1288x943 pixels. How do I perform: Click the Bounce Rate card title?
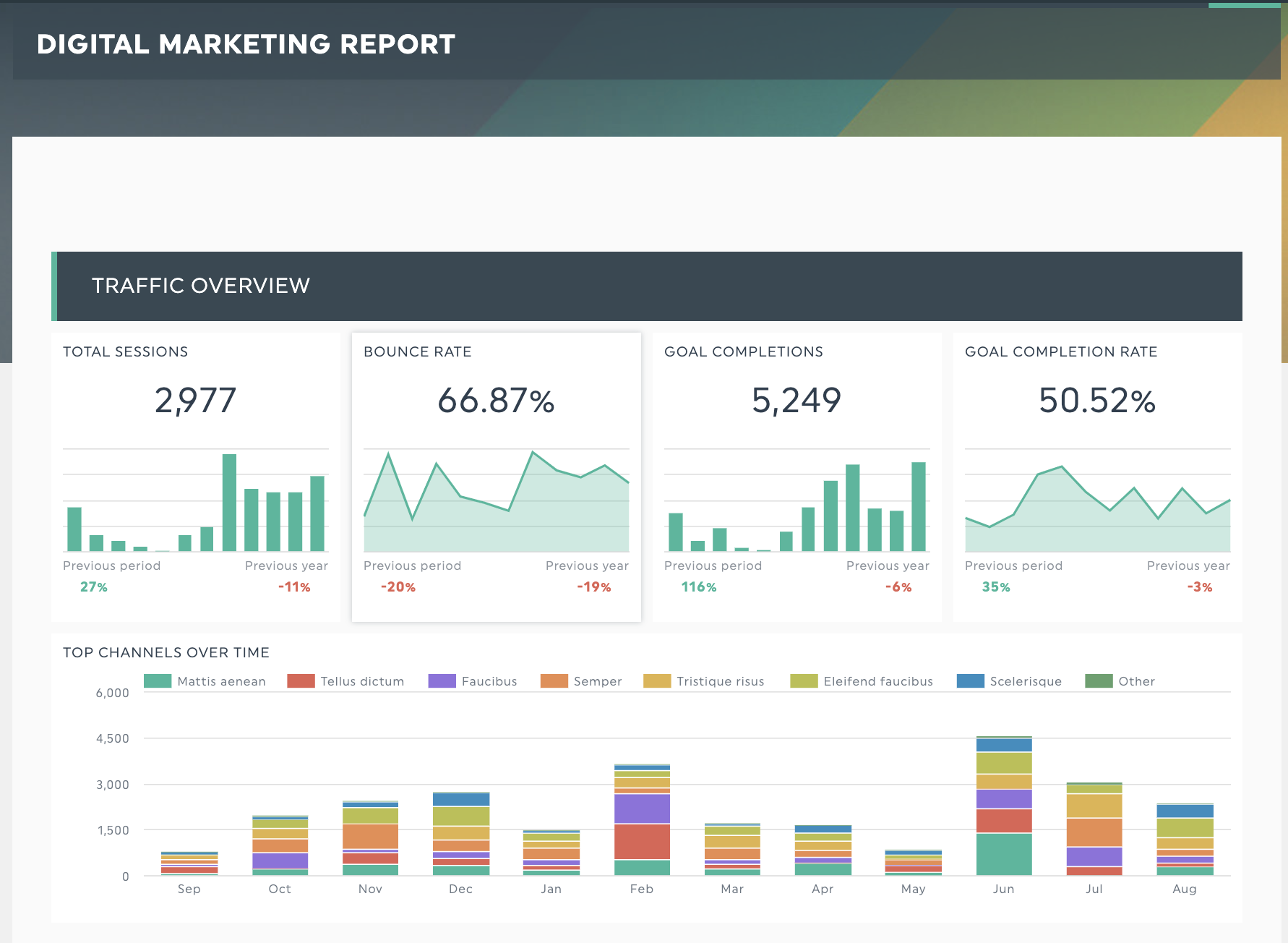[417, 352]
